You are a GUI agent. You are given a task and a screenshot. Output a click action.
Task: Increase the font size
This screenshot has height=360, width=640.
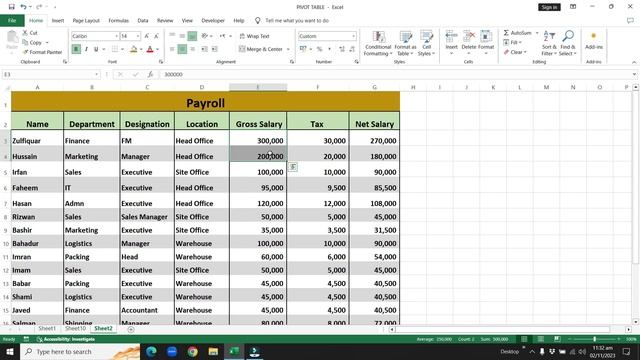tap(147, 36)
